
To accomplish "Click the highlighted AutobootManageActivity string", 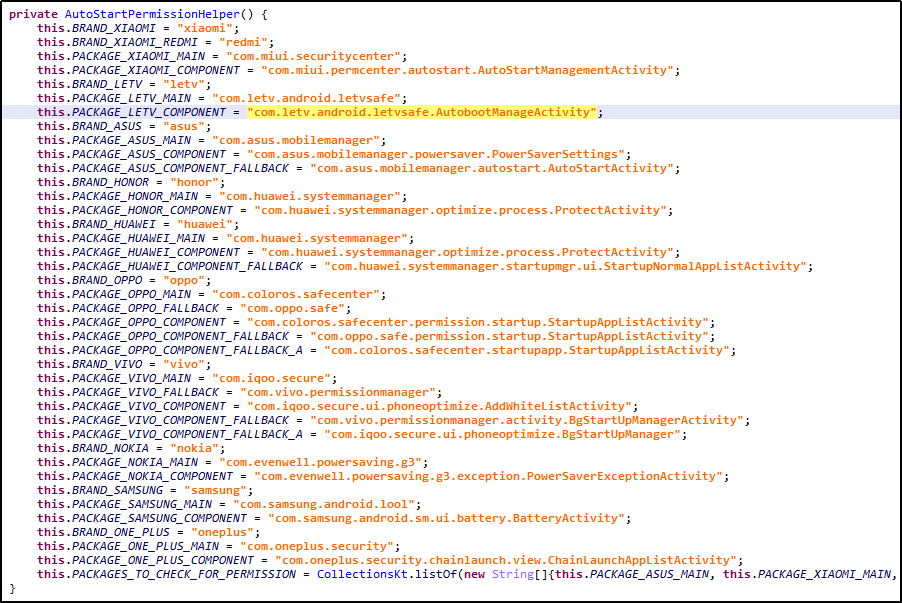I will 423,112.
